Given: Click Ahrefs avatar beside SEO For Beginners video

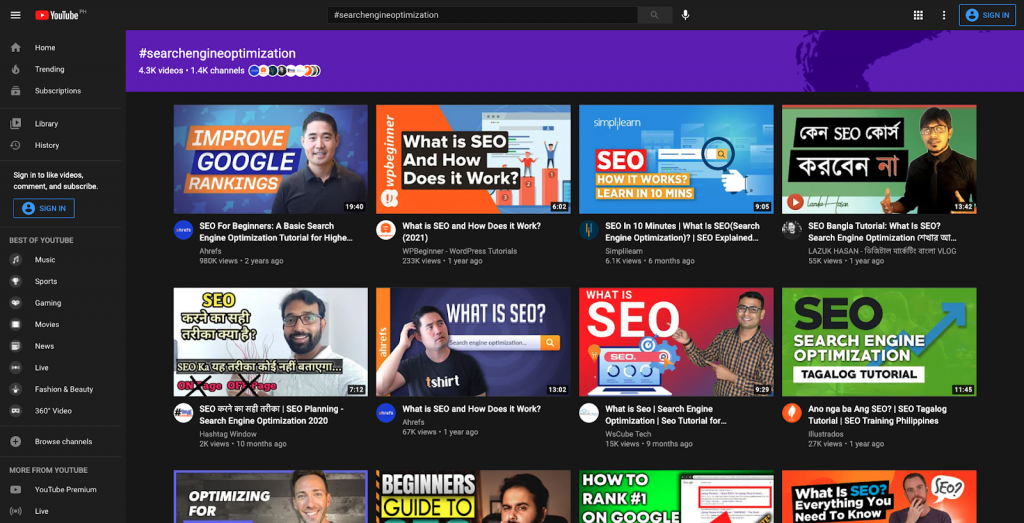Looking at the screenshot, I should 183,230.
